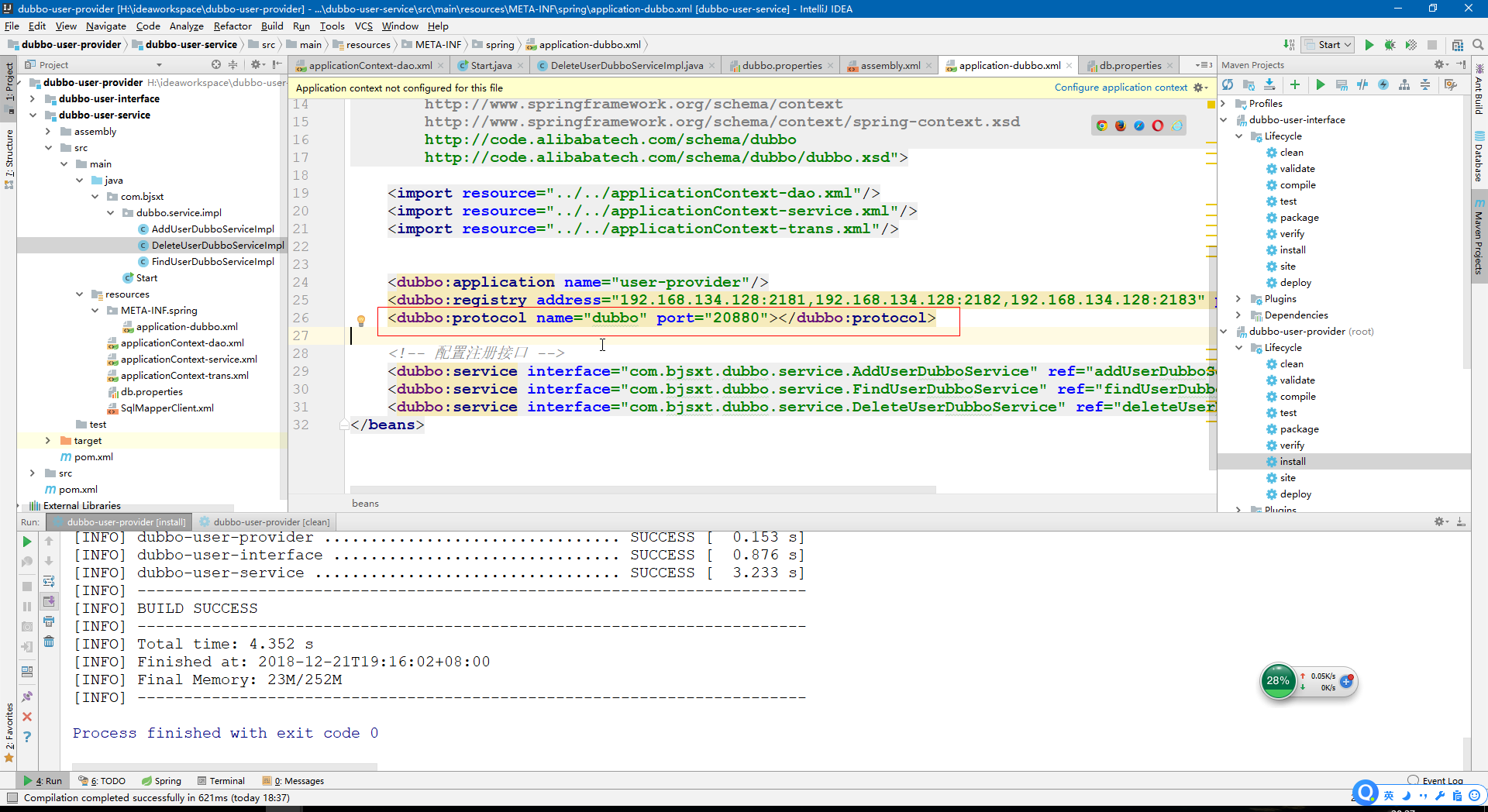Click the Debug bug icon in main toolbar
Screen dimensions: 1488x812
pyautogui.click(x=1390, y=45)
